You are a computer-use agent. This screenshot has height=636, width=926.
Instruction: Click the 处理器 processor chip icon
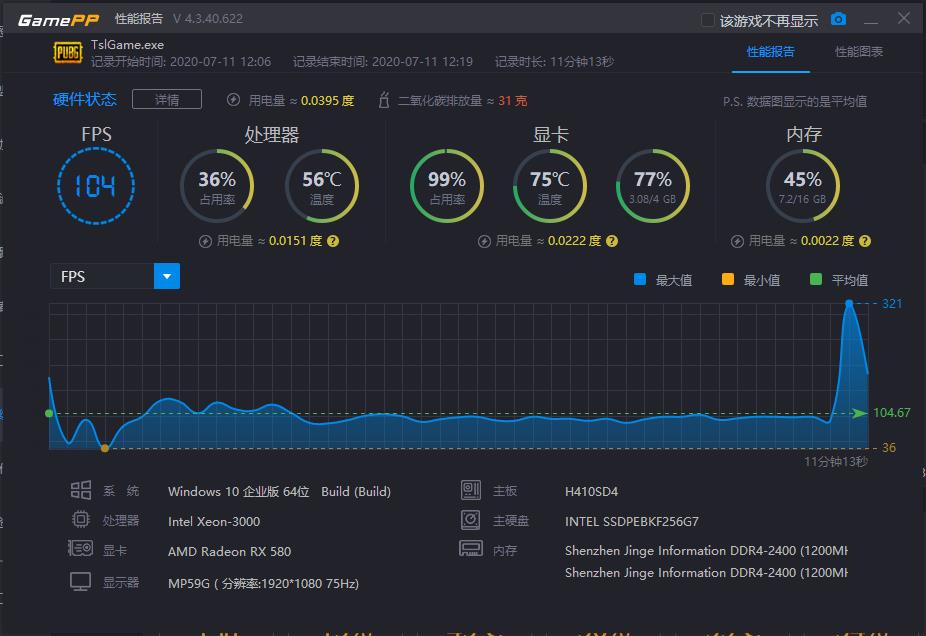click(x=82, y=520)
